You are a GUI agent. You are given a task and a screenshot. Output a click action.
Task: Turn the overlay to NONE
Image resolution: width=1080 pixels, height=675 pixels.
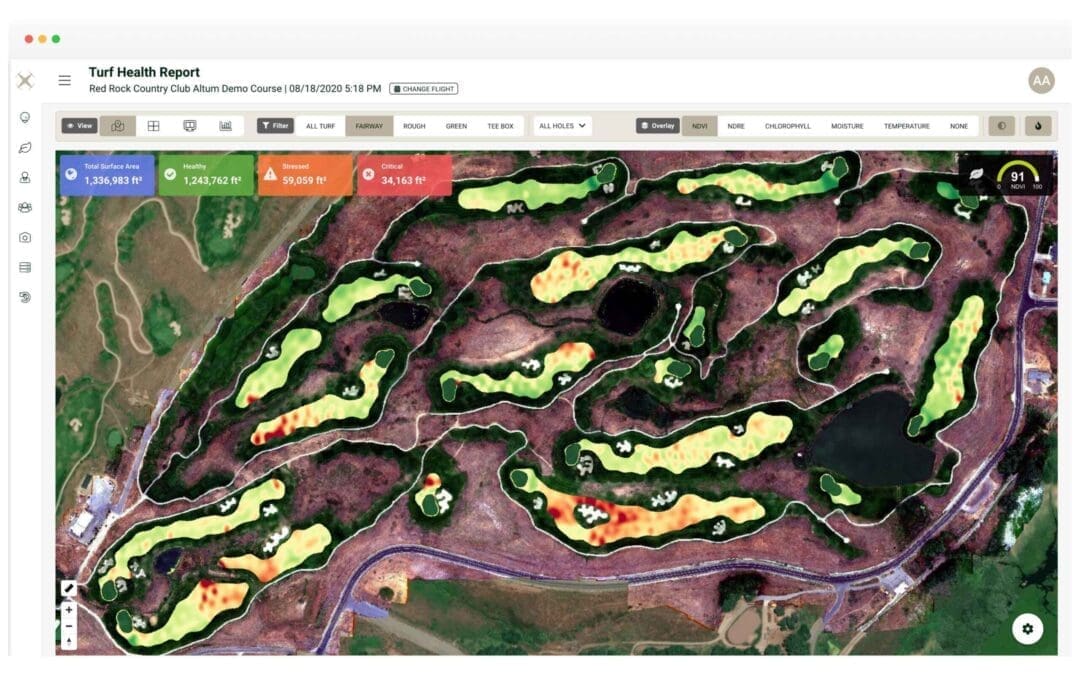pyautogui.click(x=957, y=125)
